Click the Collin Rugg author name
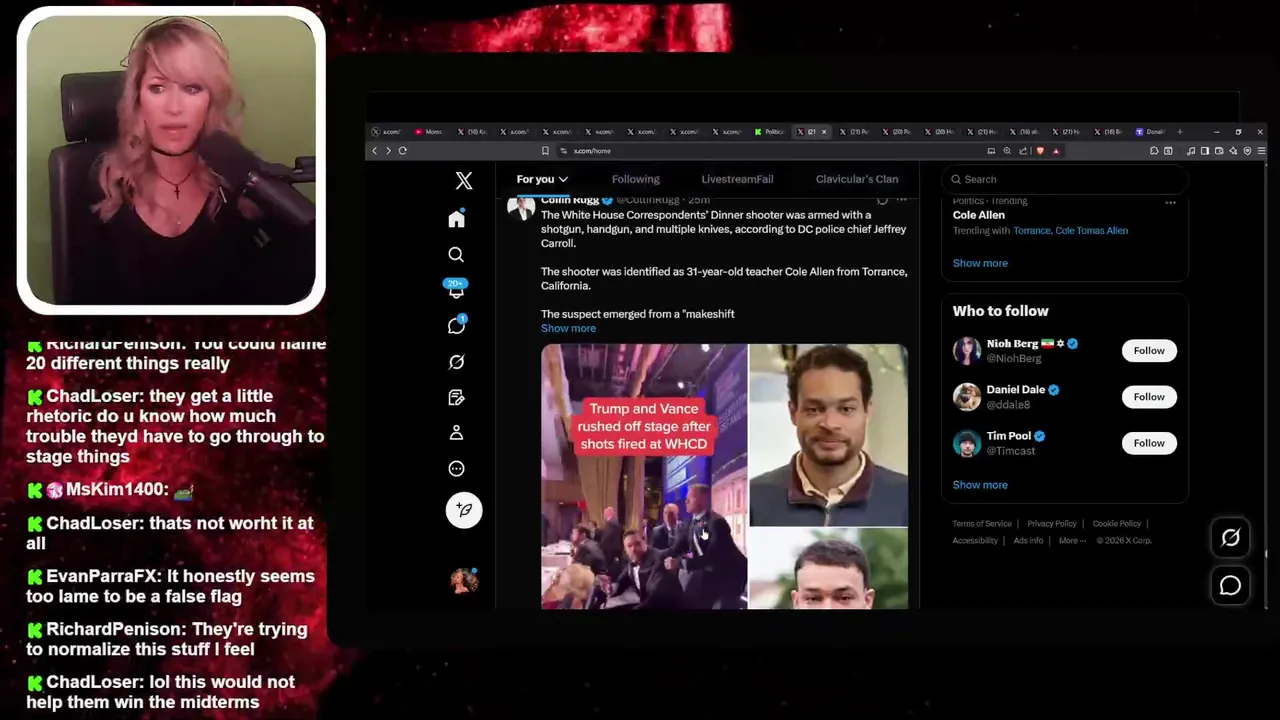Screen dimensions: 1280x720 [570, 200]
